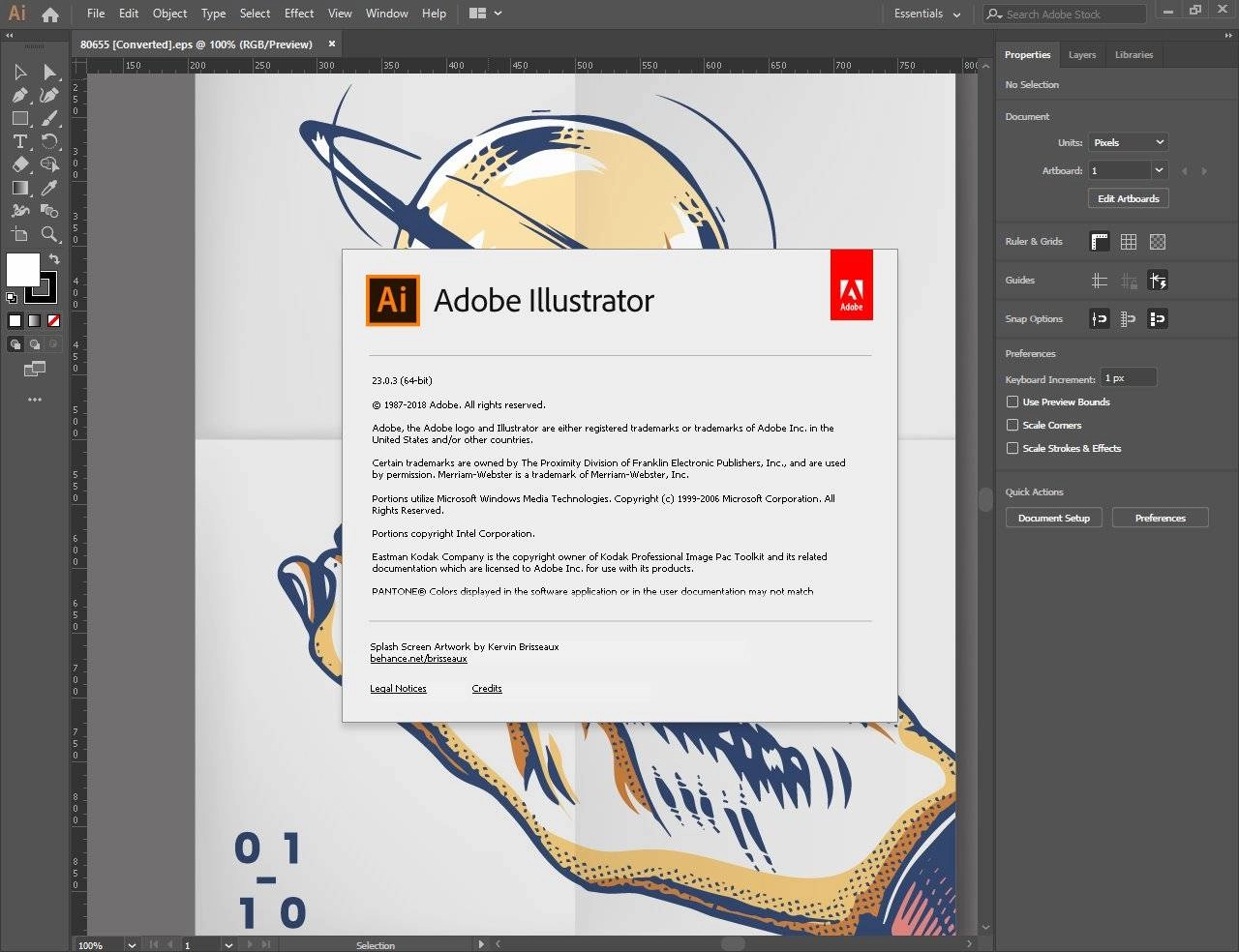Open the behance.net/brisseaux link

(x=418, y=659)
